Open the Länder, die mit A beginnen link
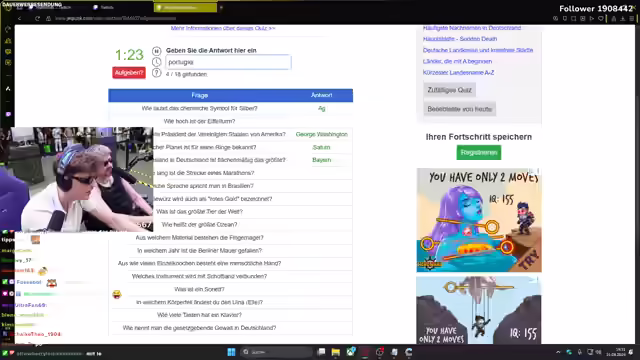The image size is (640, 360). (457, 61)
